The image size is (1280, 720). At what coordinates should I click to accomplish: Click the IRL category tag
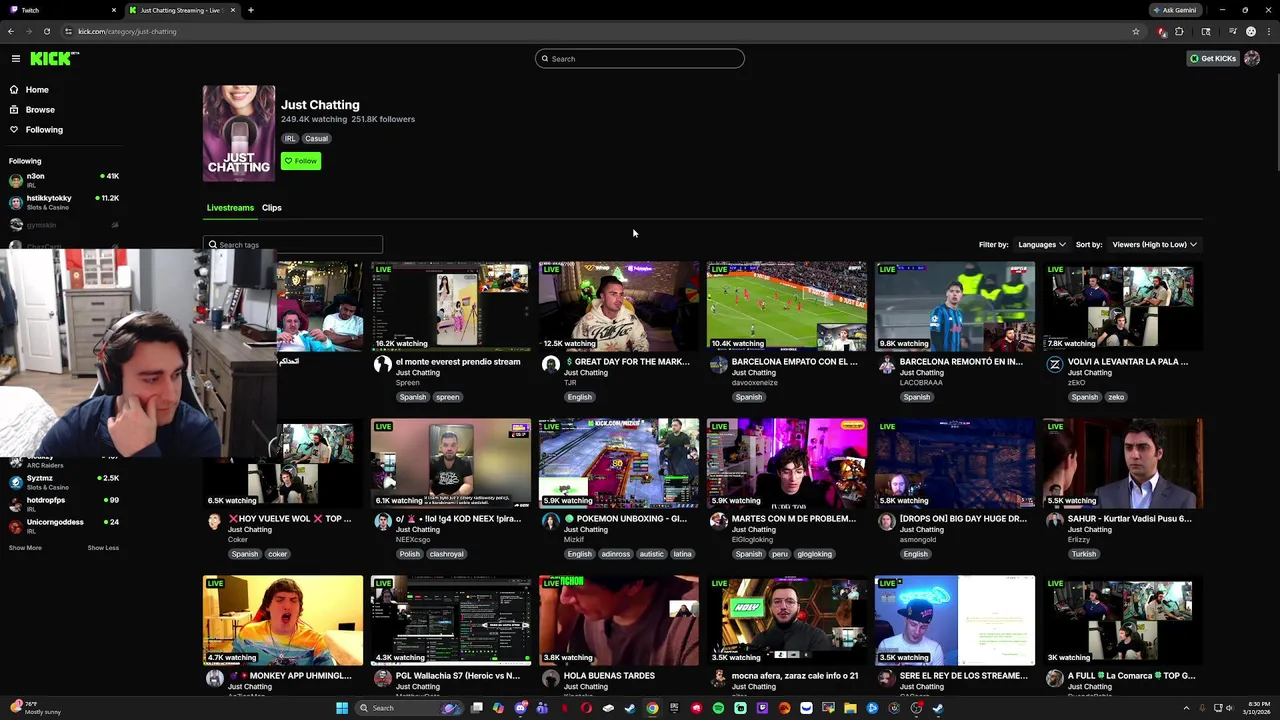tap(290, 139)
